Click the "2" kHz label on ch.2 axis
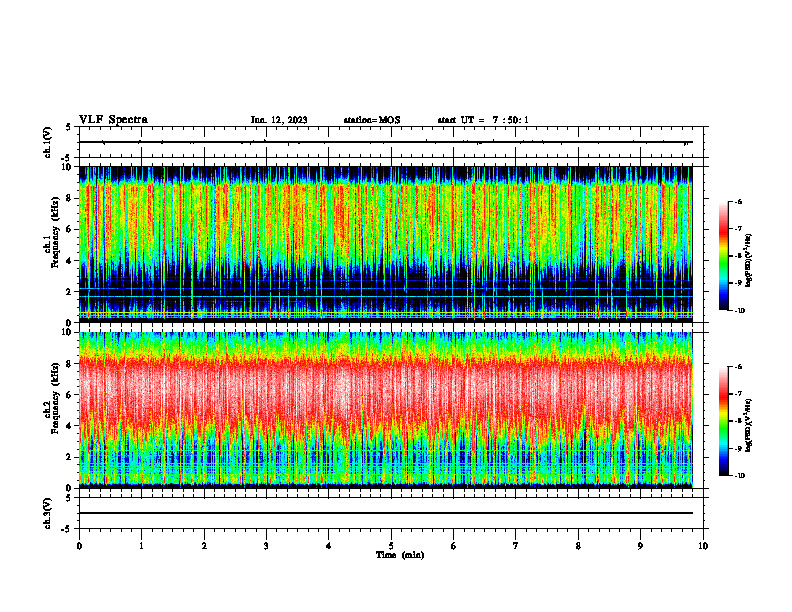Viewport: 792px width, 612px height. click(x=70, y=457)
